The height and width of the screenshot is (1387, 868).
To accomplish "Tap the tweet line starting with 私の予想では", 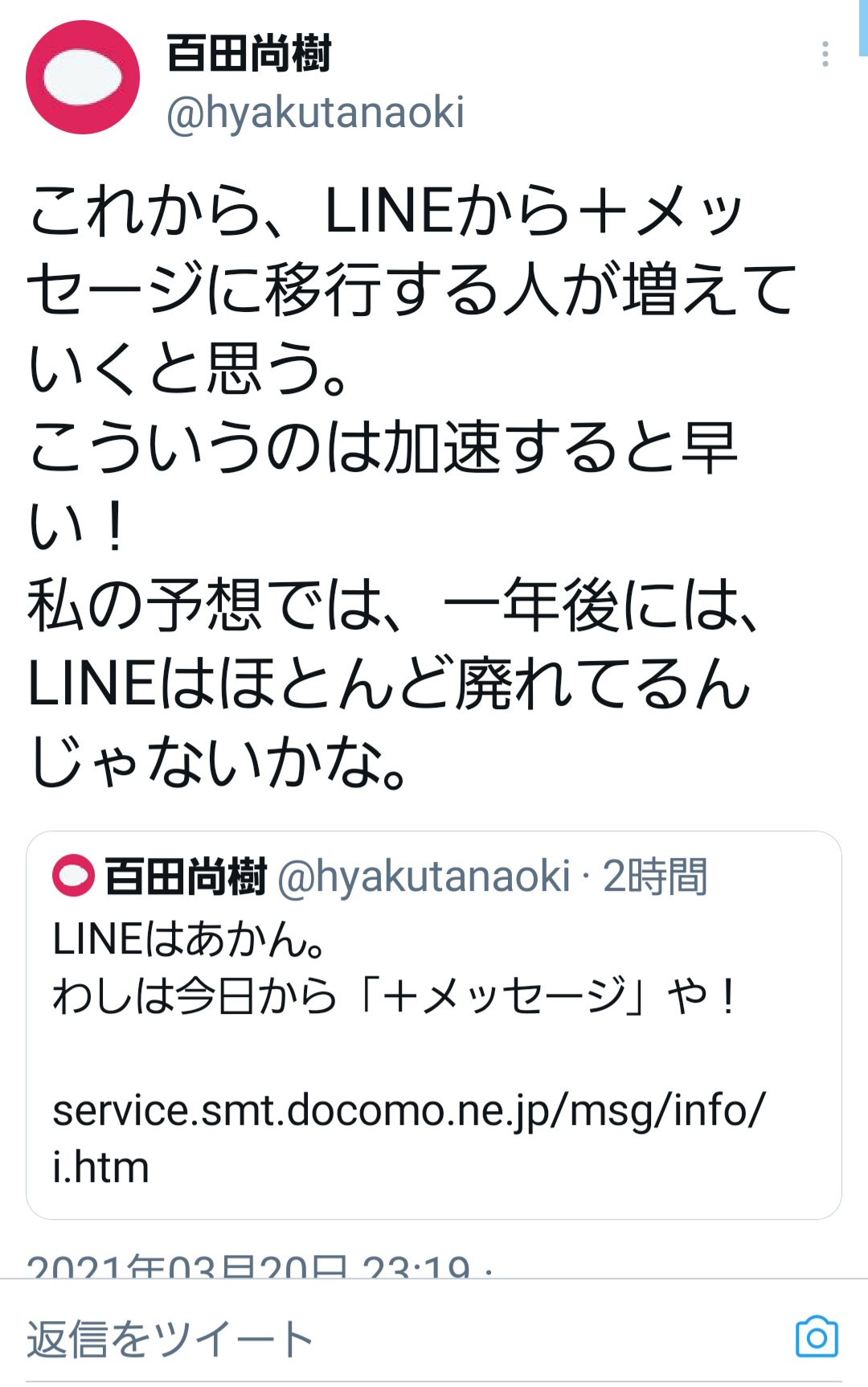I will coord(394,605).
